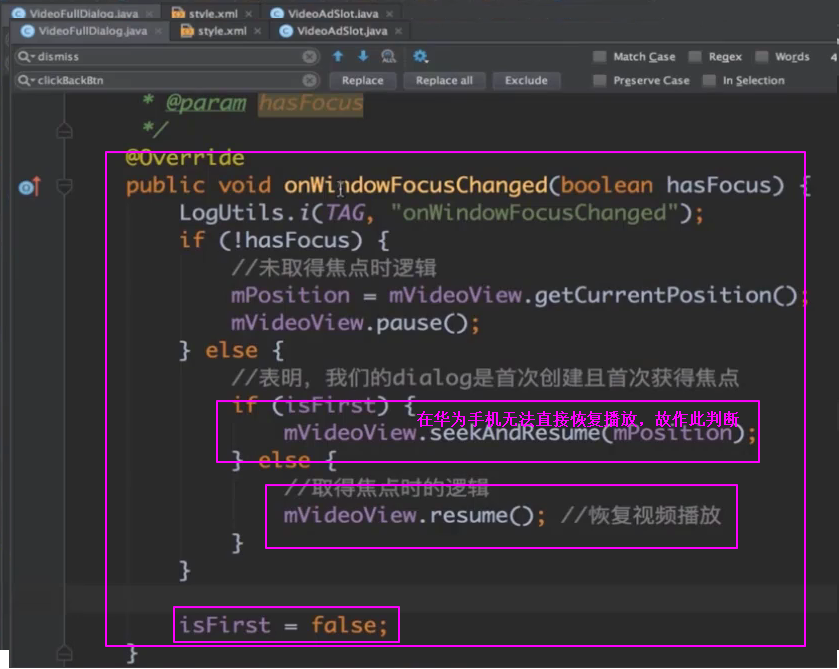Open search history via magnifier in find field
This screenshot has width=839, height=669.
(x=26, y=57)
